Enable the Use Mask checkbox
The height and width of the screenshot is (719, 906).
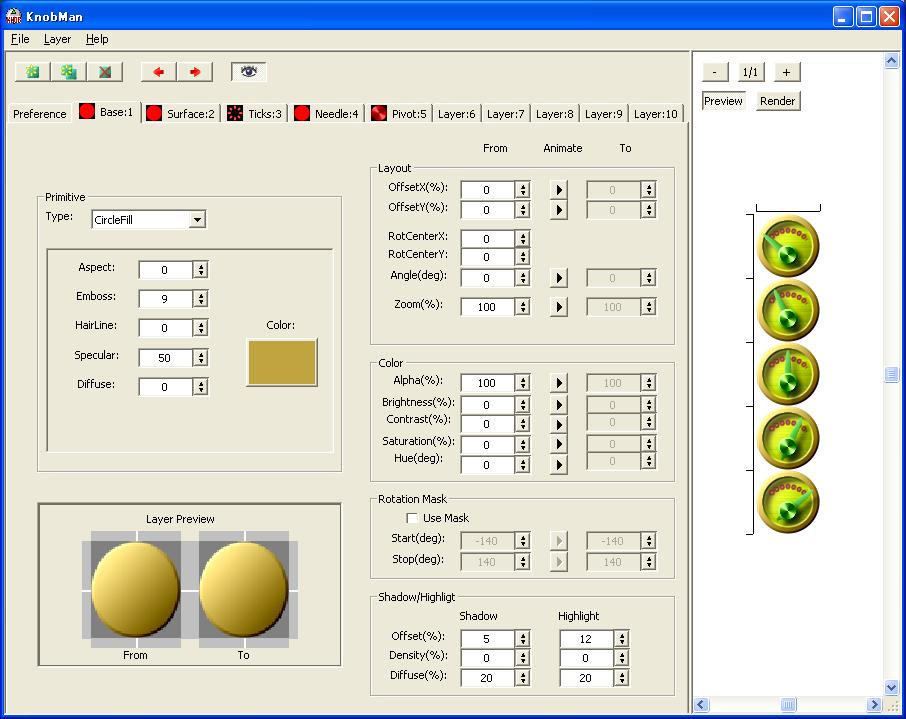(x=412, y=518)
